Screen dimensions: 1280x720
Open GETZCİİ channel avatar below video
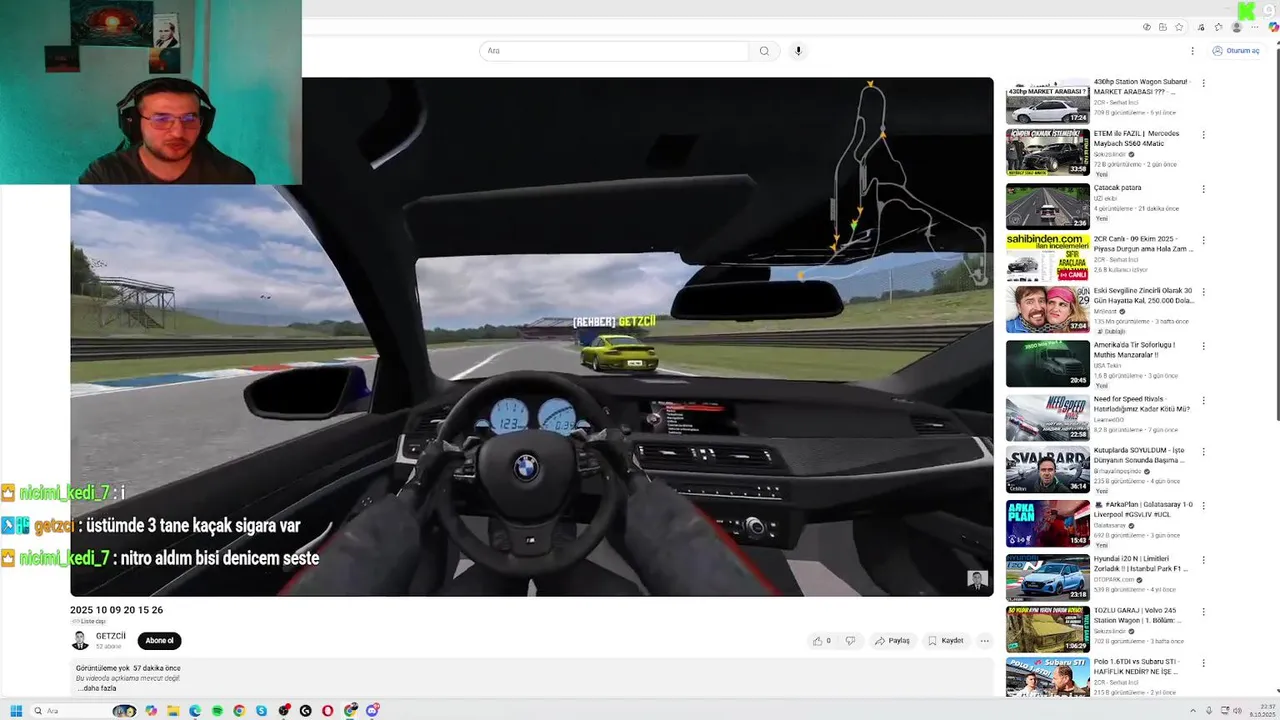80,641
